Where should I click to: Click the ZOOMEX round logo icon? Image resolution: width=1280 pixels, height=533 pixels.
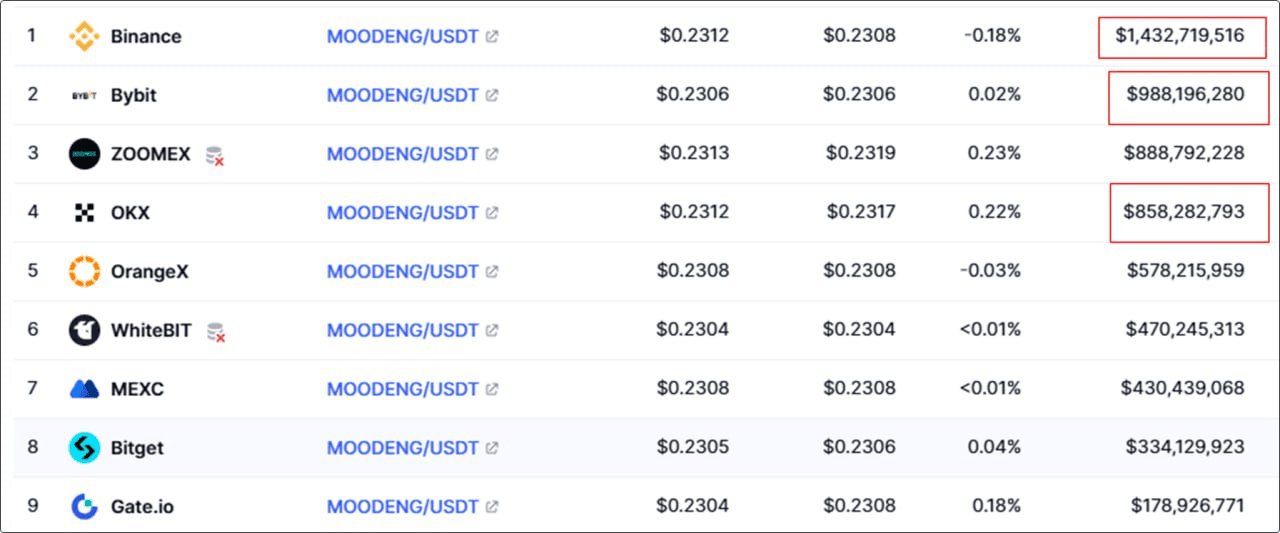[x=84, y=154]
